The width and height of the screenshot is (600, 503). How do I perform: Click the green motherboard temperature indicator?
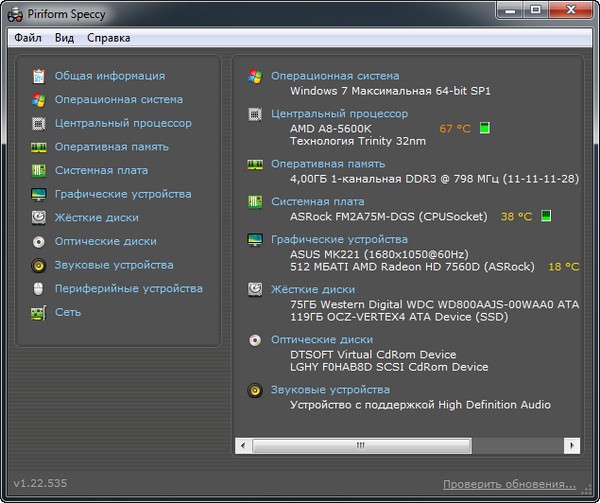[x=546, y=216]
